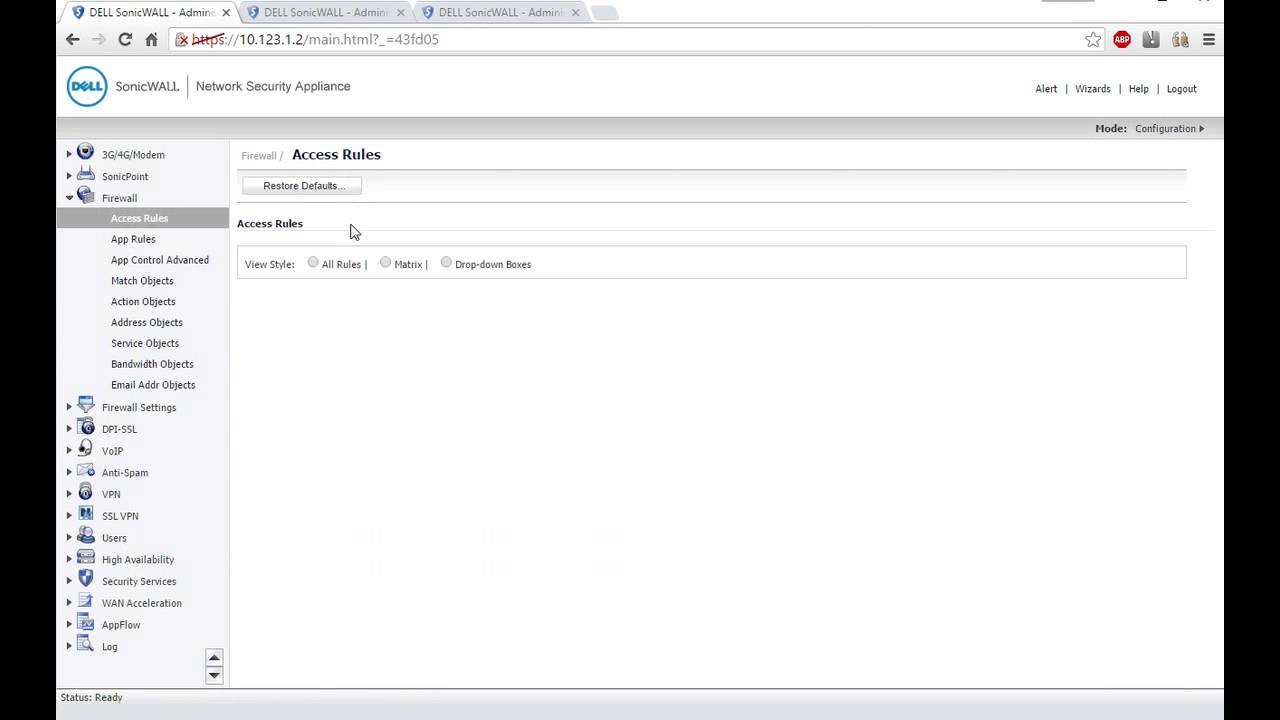Open Match Objects page

(142, 281)
